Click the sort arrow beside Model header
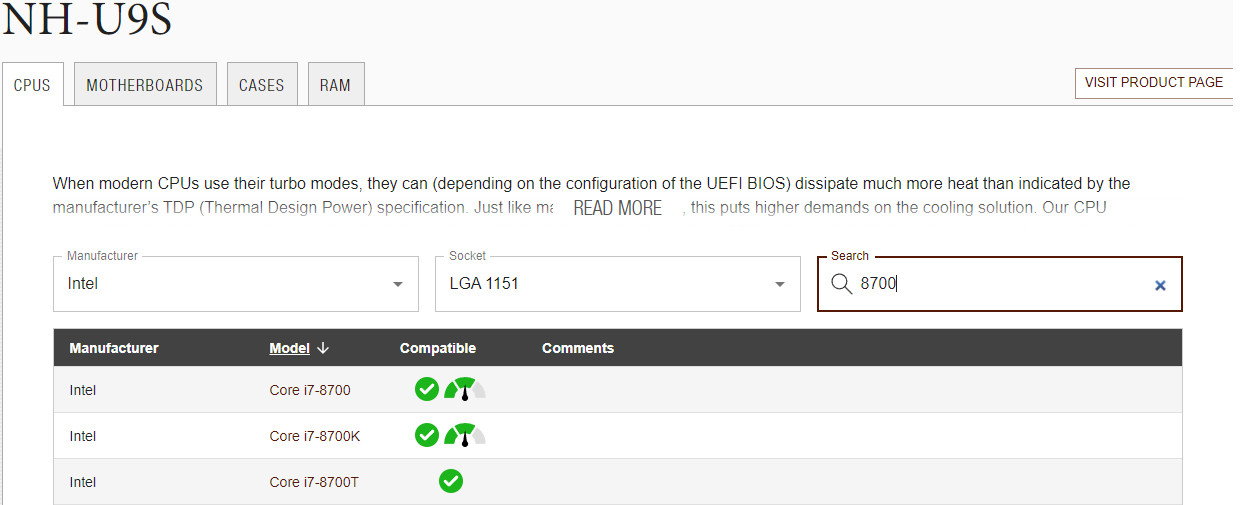This screenshot has height=505, width=1240. (x=323, y=348)
